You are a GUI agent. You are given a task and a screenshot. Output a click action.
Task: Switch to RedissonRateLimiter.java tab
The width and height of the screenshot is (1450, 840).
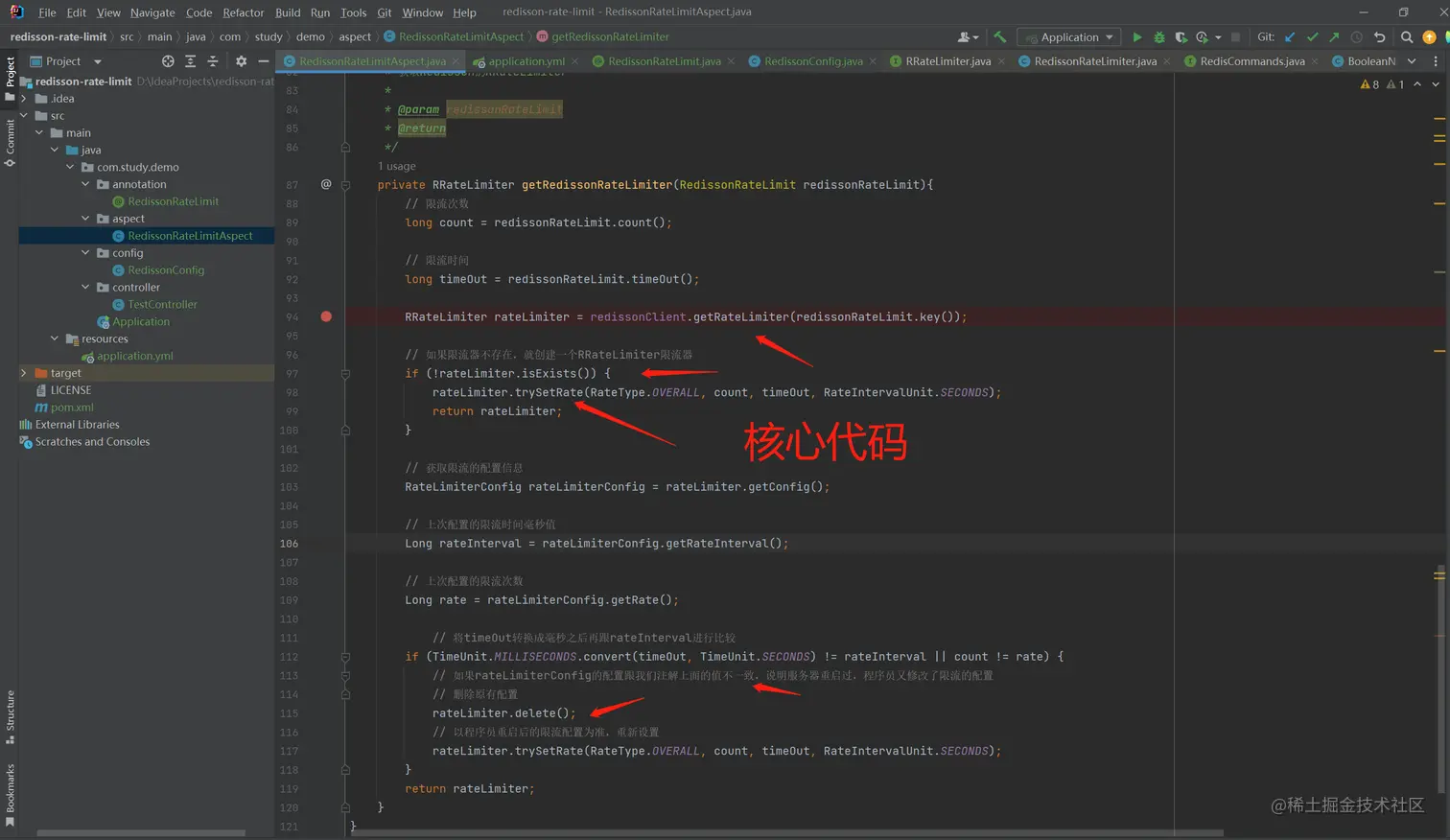point(1095,61)
